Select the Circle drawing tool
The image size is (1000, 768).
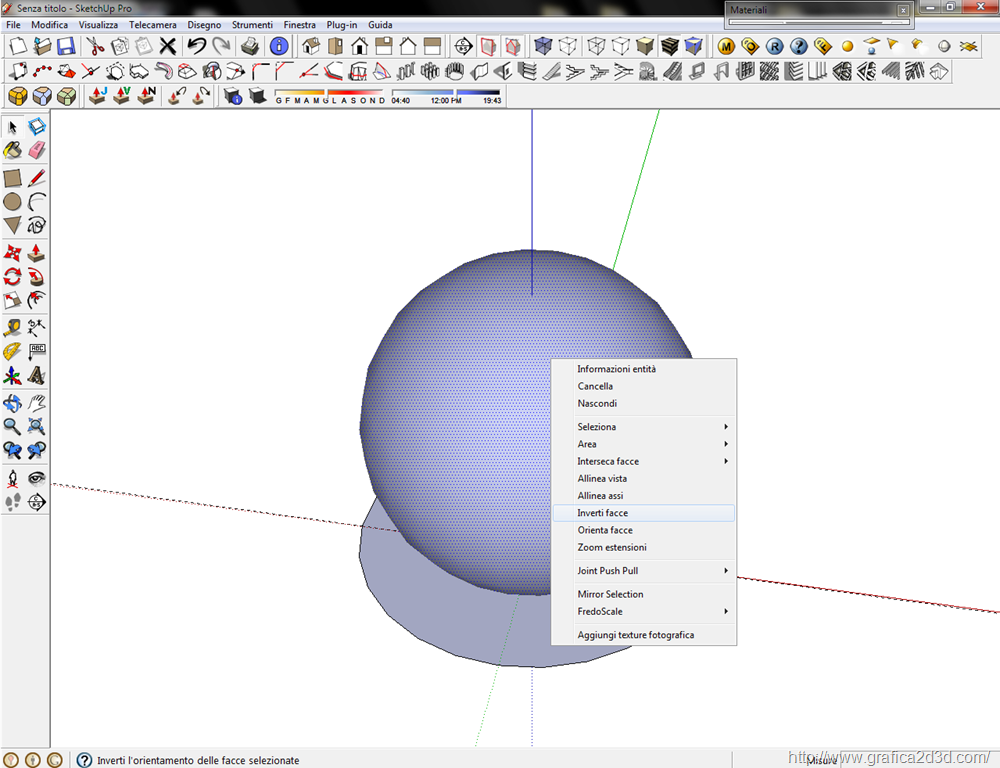click(13, 201)
